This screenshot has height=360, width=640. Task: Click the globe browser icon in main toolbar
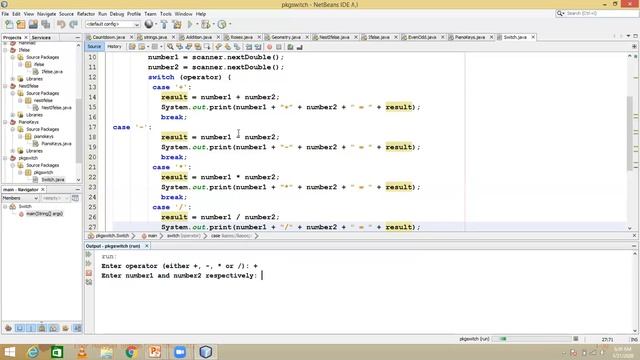coord(149,24)
